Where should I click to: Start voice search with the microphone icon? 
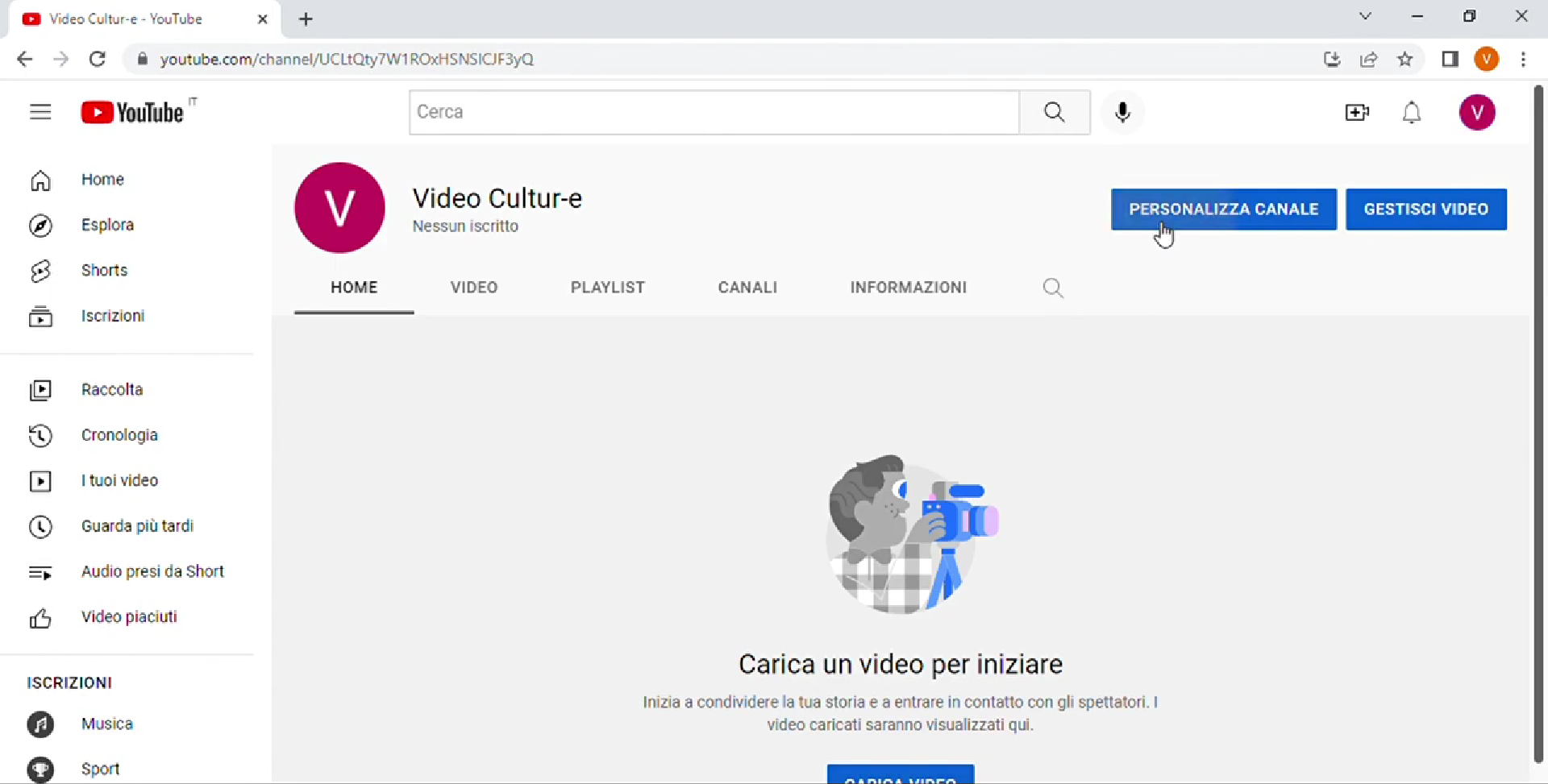click(1123, 112)
